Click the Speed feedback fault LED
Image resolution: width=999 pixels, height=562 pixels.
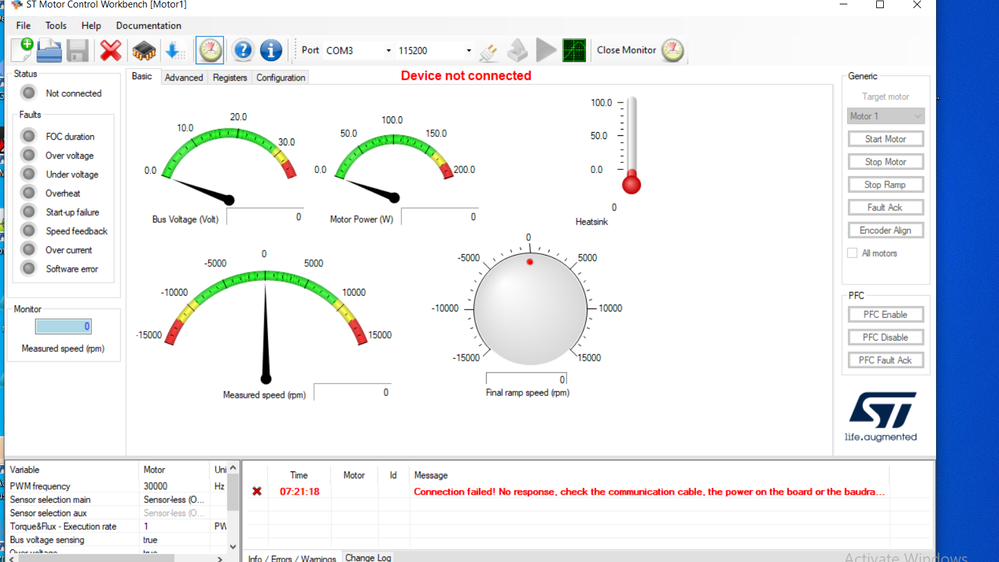[x=29, y=231]
